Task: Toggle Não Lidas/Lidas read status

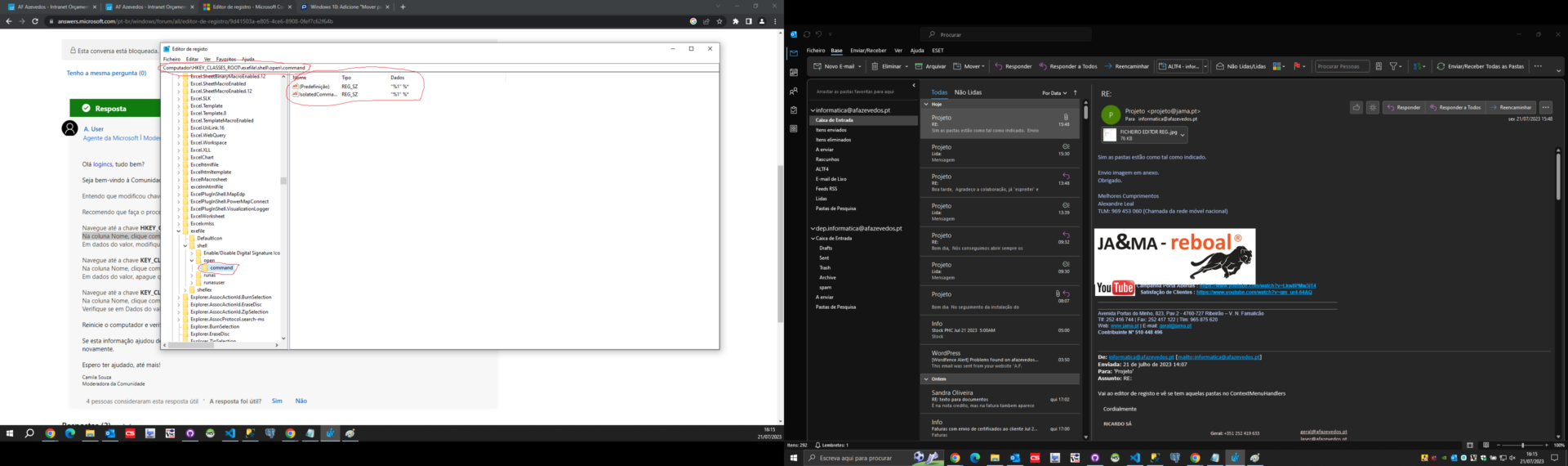Action: tap(1240, 66)
